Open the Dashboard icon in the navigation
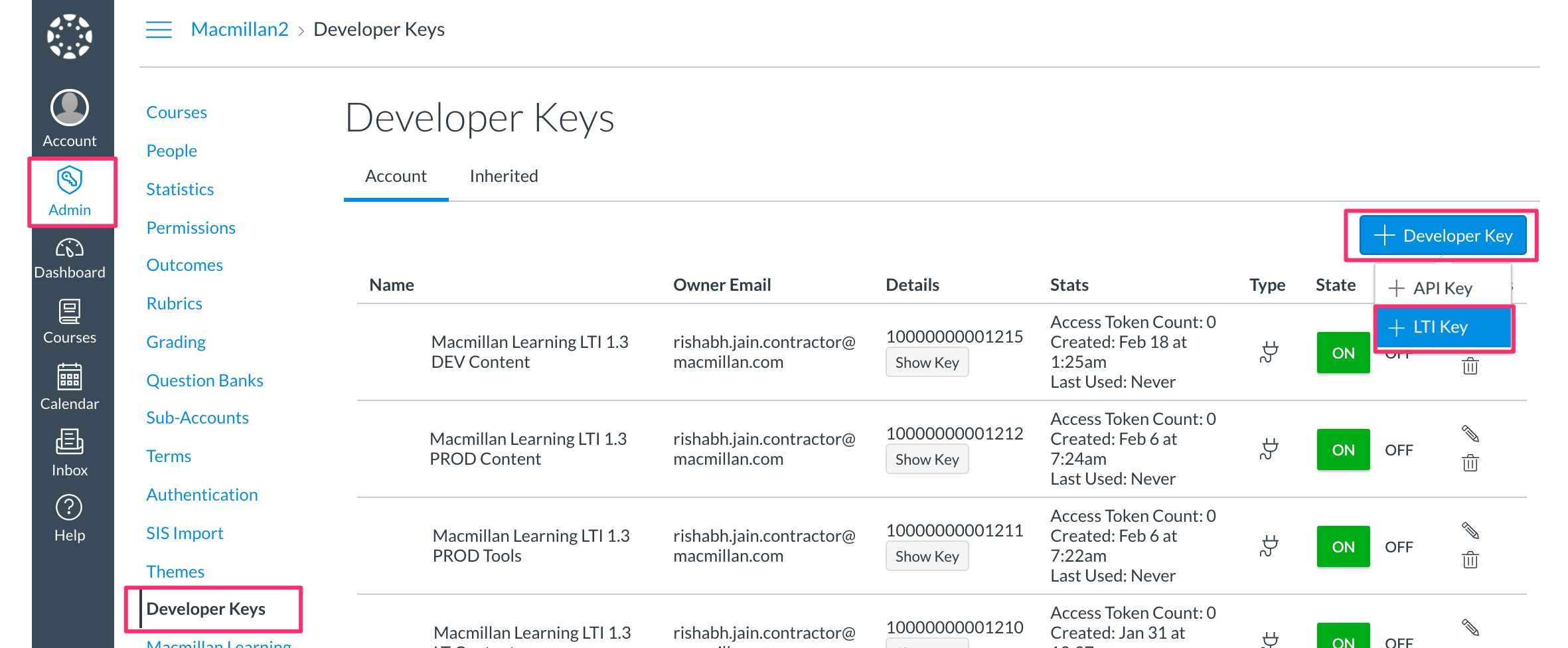 [x=69, y=249]
